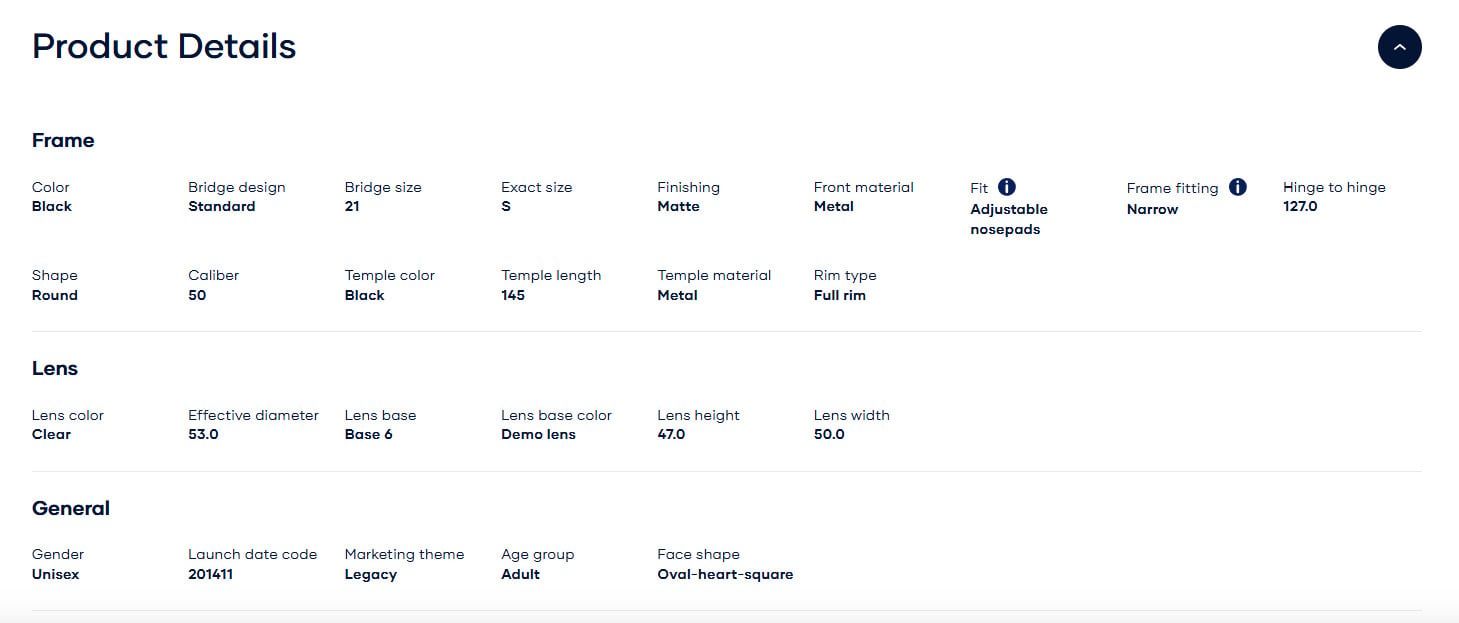The height and width of the screenshot is (623, 1459).
Task: Click the Effective diameter label
Action: pyautogui.click(x=253, y=415)
